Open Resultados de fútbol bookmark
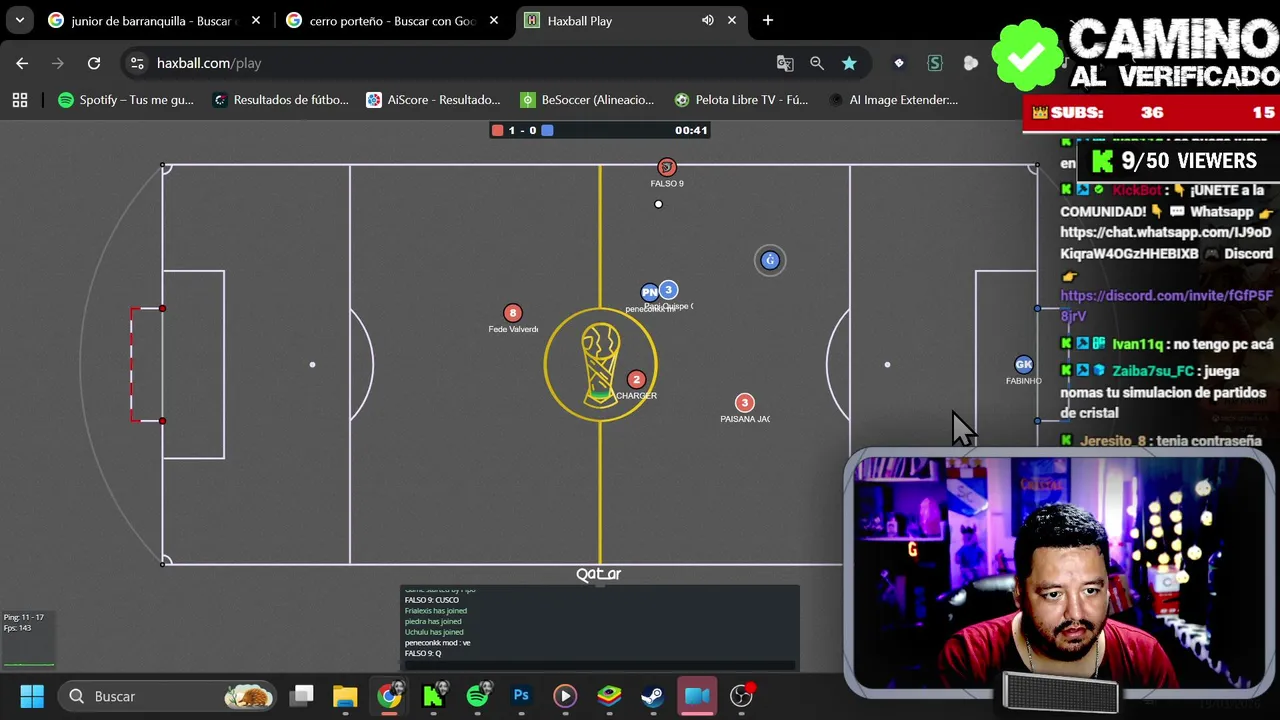 [x=281, y=100]
